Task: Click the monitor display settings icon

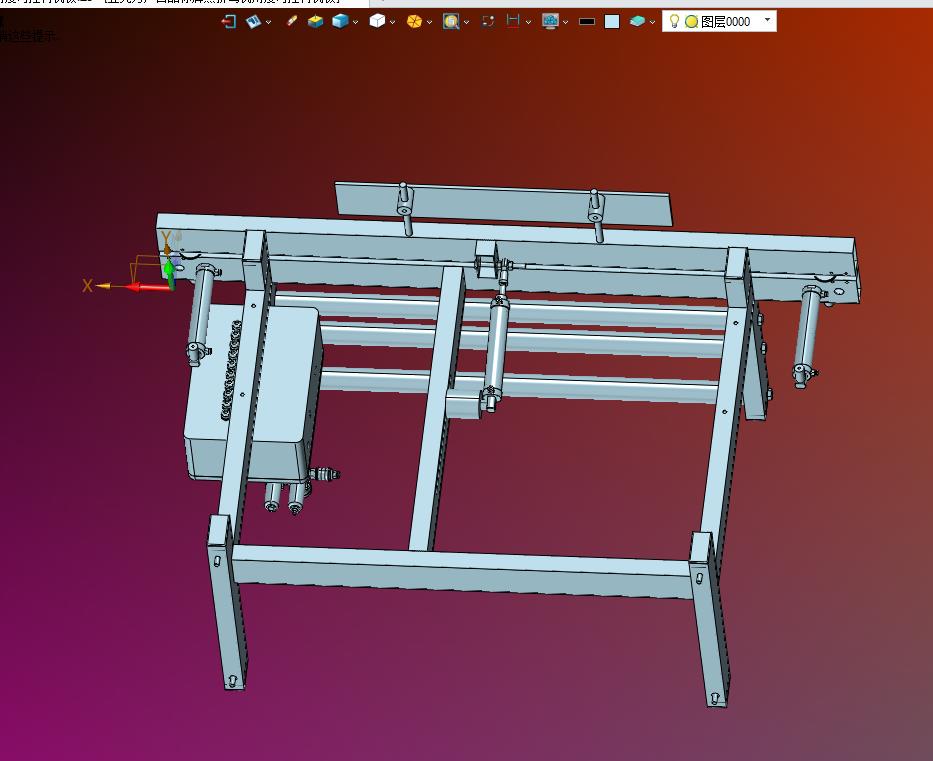Action: point(550,21)
